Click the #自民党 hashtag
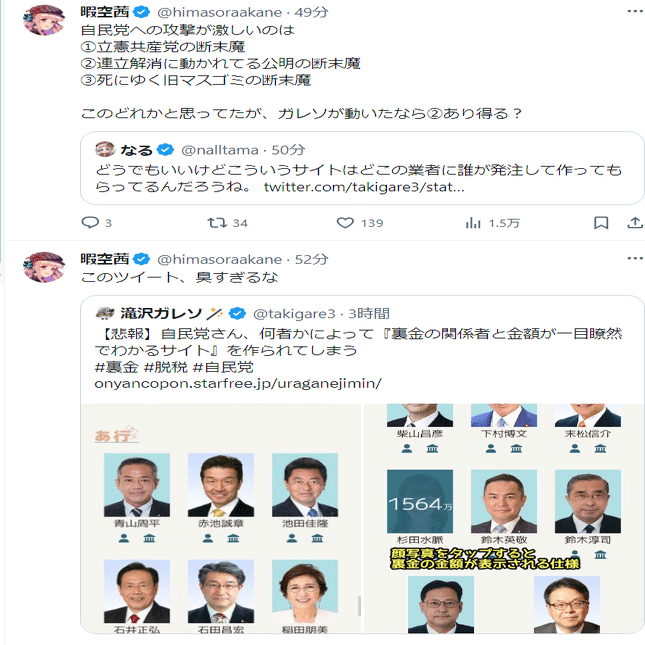The height and width of the screenshot is (645, 645). coord(223,367)
